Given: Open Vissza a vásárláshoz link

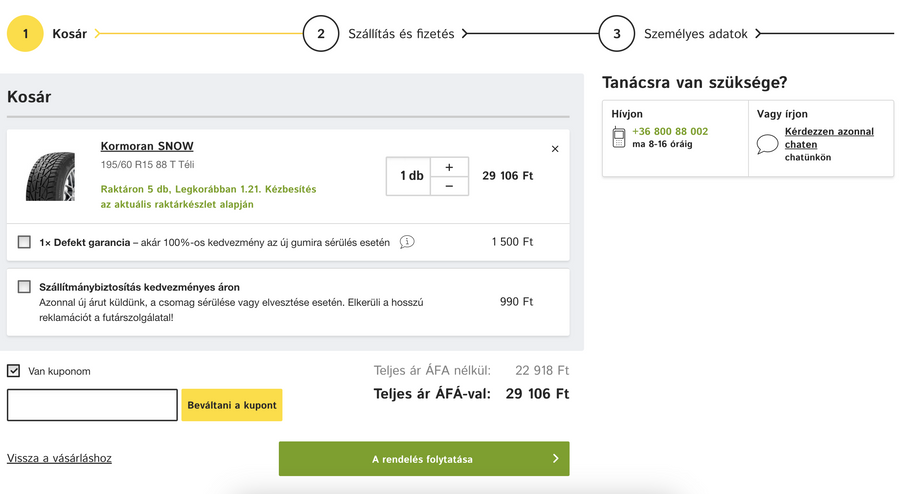Looking at the screenshot, I should [x=59, y=458].
